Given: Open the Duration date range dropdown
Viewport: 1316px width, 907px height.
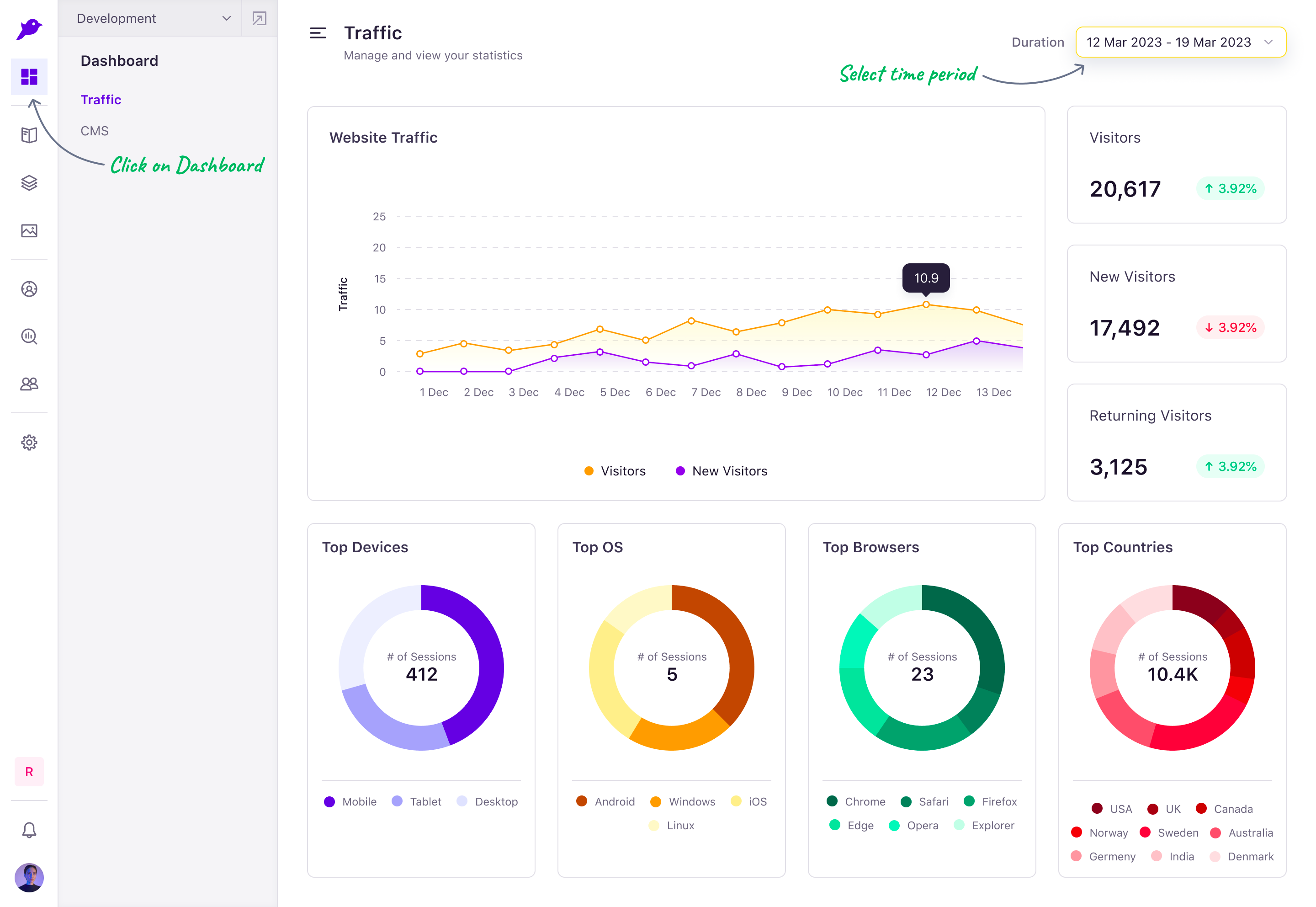Looking at the screenshot, I should tap(1180, 42).
